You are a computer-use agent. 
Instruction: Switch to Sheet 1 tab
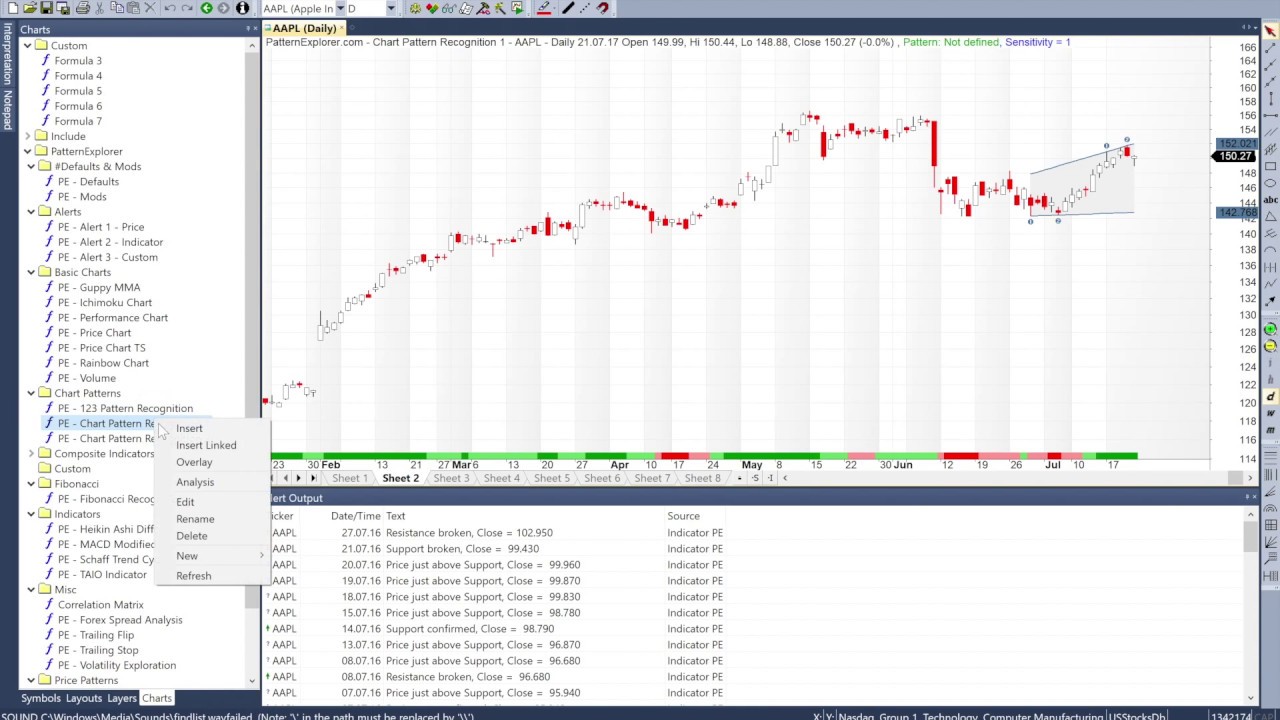(350, 478)
